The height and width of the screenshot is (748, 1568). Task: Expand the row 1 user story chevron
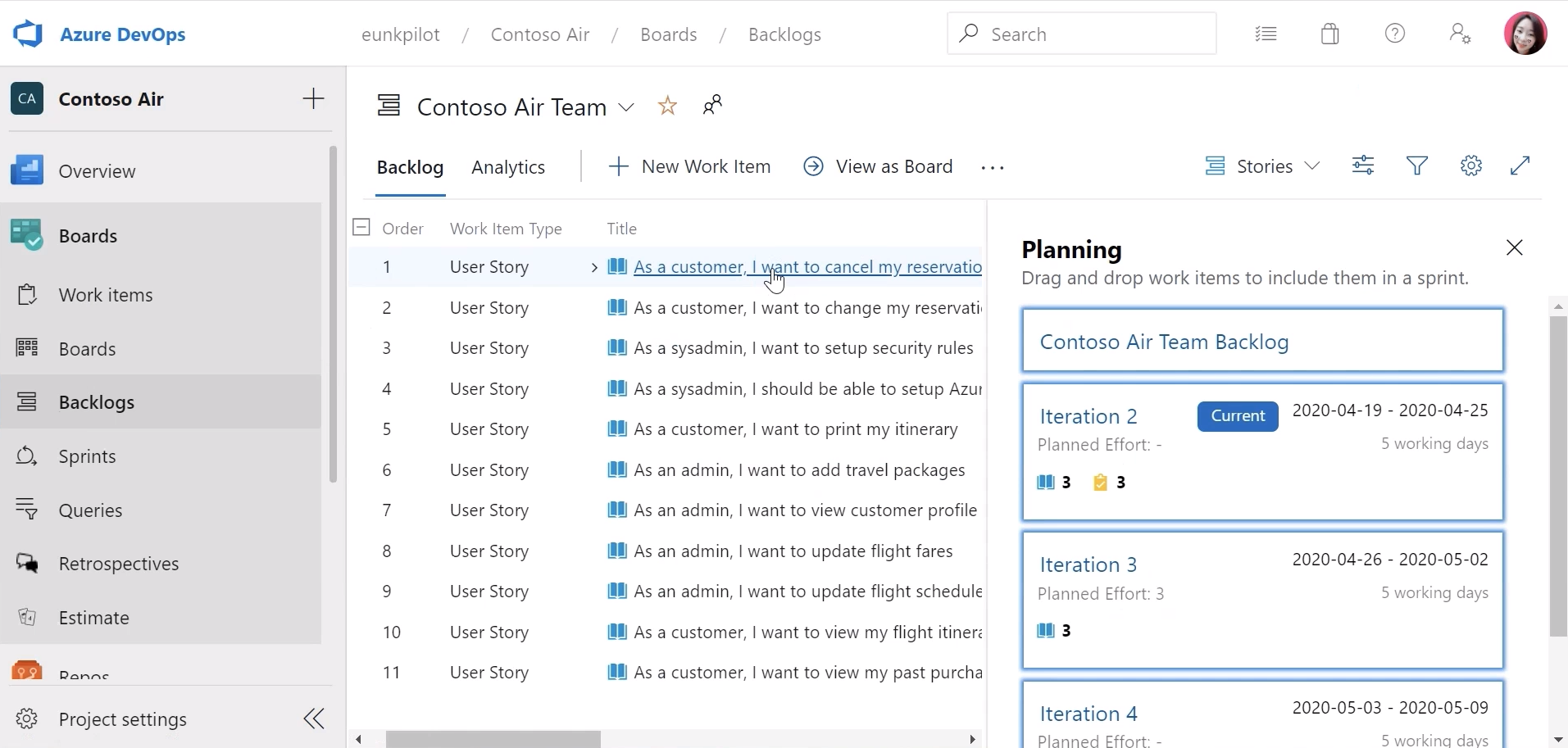click(x=594, y=267)
